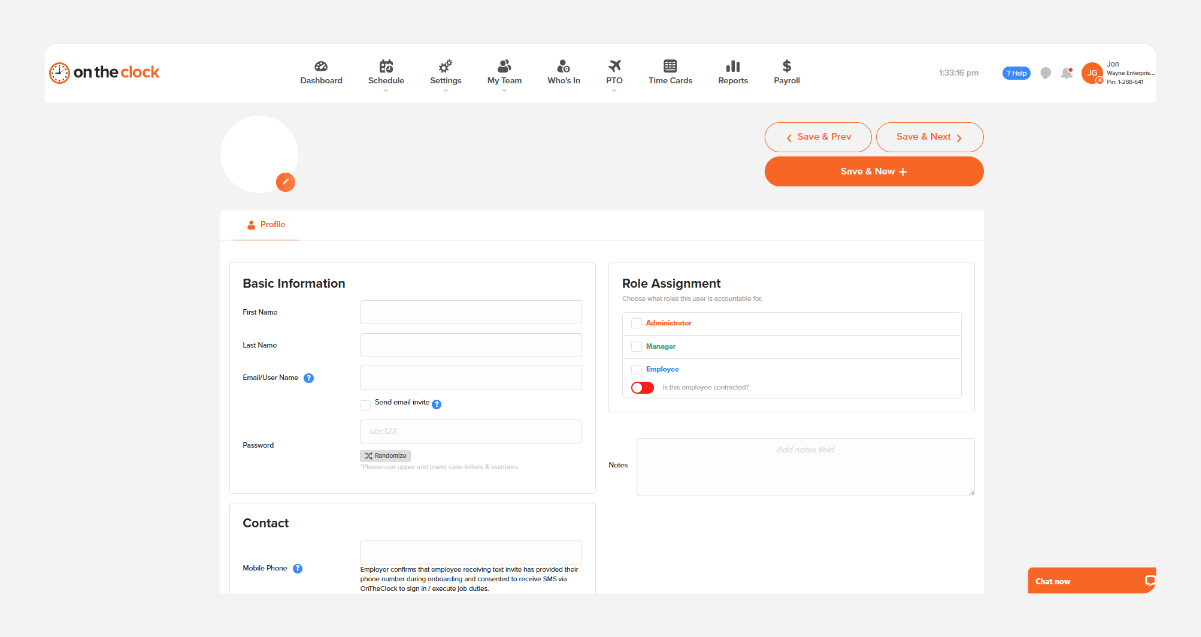This screenshot has width=1201, height=637.
Task: Edit profile photo with pencil icon
Action: 286,181
